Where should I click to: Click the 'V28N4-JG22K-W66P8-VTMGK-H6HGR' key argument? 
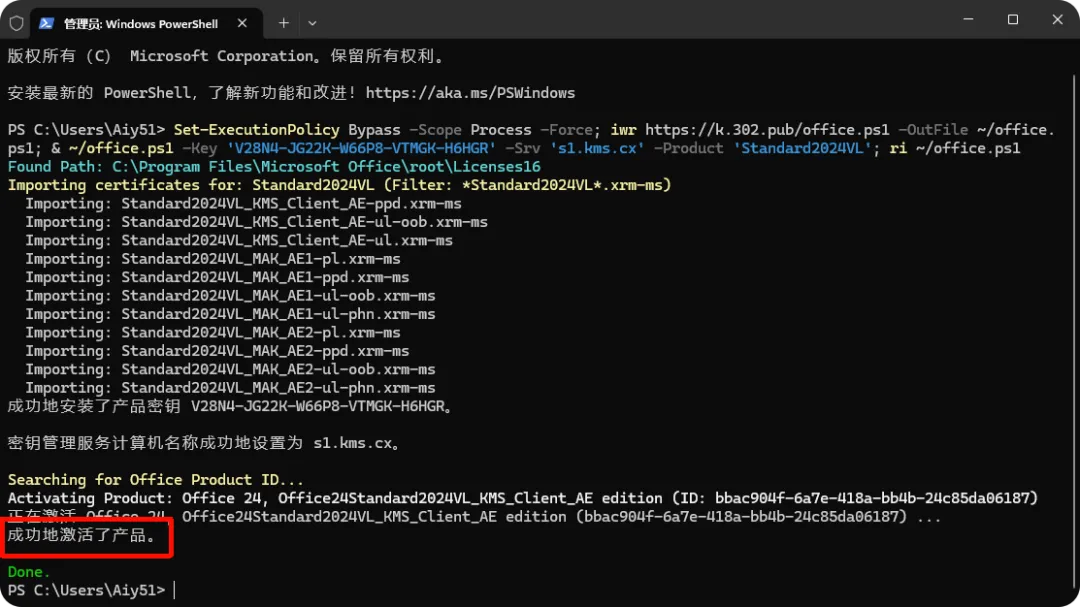coord(362,148)
